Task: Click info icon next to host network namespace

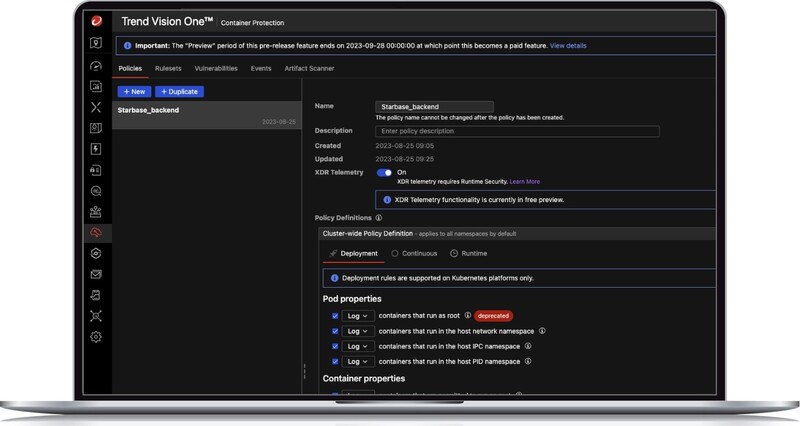Action: point(542,330)
